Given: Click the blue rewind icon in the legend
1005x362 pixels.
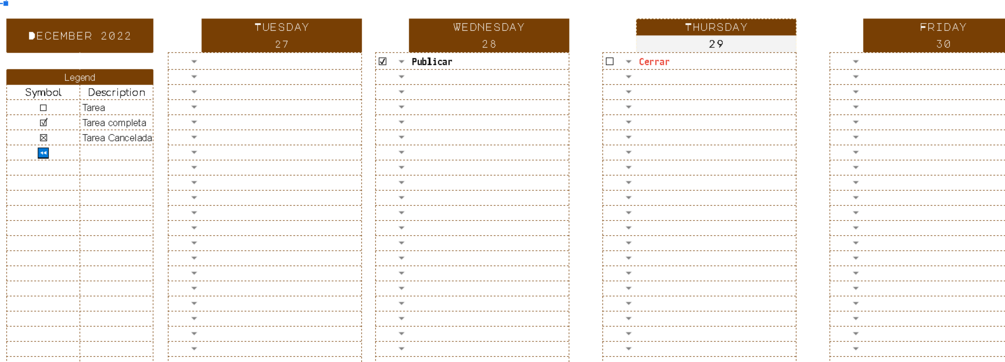Looking at the screenshot, I should click(x=43, y=153).
